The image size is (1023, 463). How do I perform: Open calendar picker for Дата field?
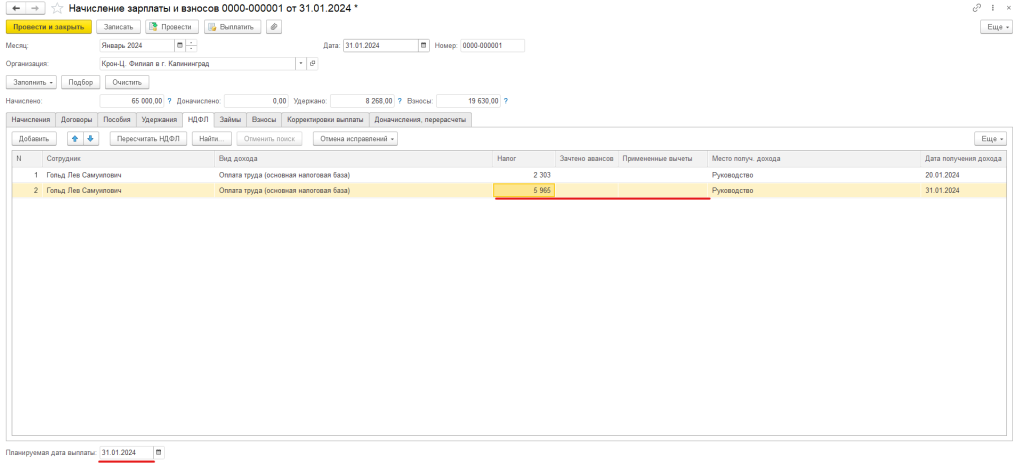click(424, 45)
